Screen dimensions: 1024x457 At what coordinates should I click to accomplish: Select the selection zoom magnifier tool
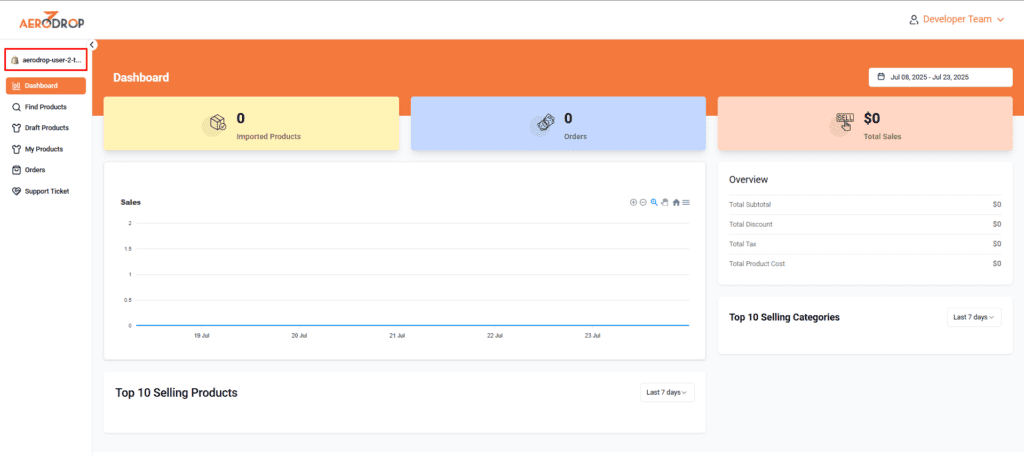click(x=654, y=202)
